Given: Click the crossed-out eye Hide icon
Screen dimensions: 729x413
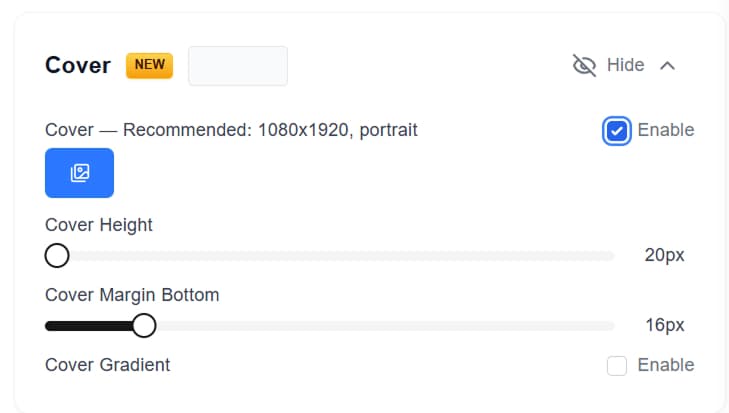Looking at the screenshot, I should tap(584, 65).
